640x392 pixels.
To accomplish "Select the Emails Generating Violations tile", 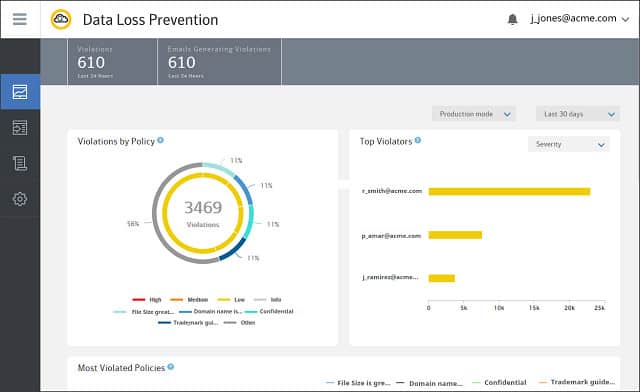I will tap(220, 62).
